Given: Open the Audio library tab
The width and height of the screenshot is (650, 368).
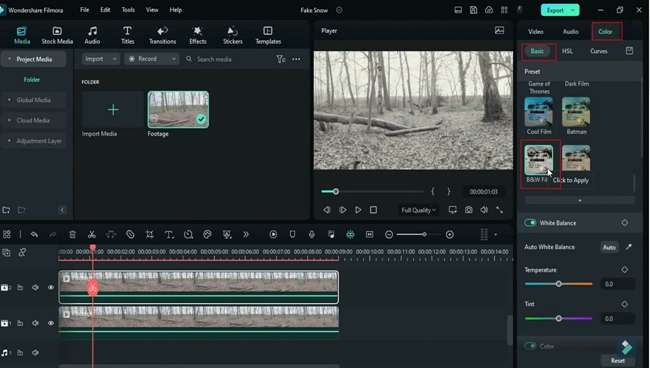Looking at the screenshot, I should tap(92, 36).
